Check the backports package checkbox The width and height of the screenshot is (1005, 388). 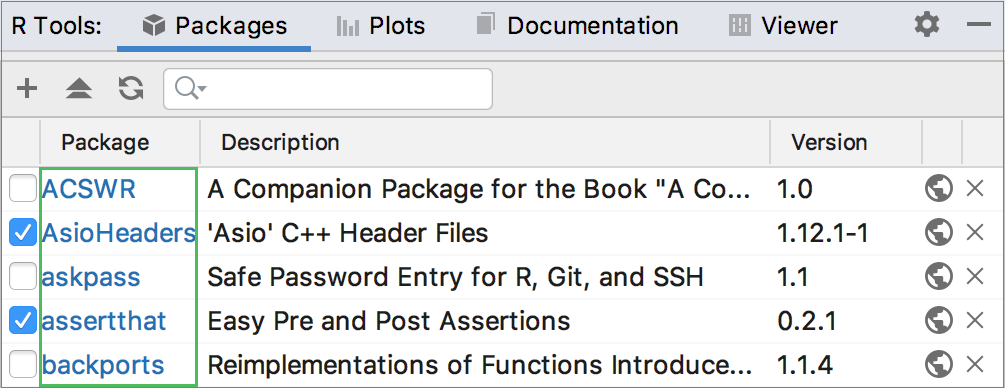coord(23,364)
